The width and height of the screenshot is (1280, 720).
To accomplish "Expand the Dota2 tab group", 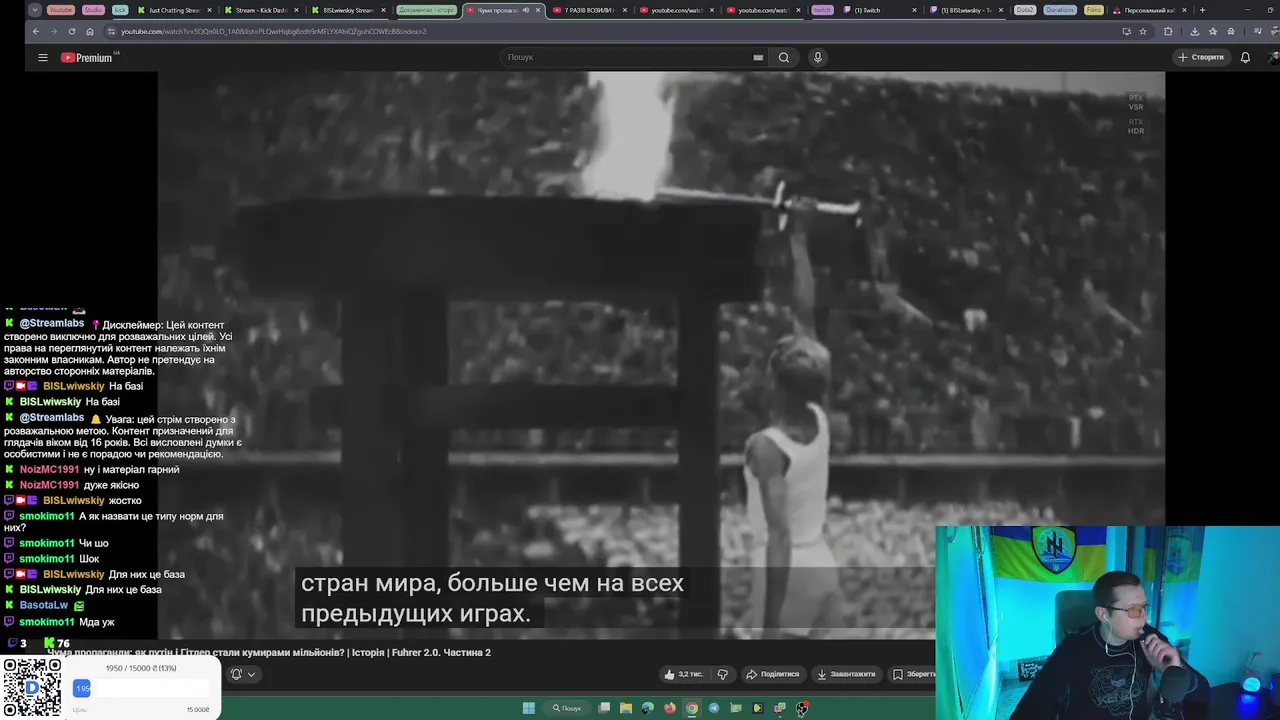I will point(1025,10).
